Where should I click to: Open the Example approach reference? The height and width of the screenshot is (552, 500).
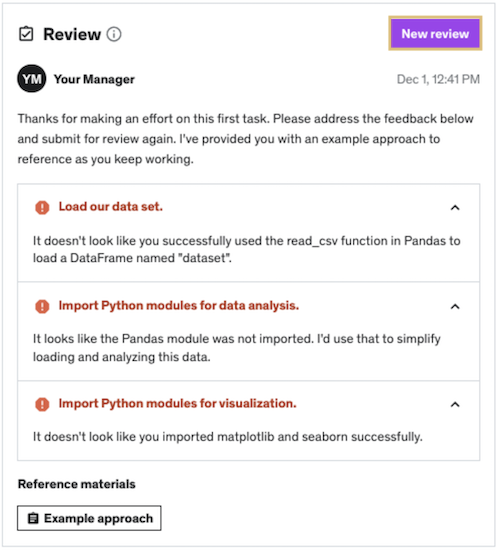click(89, 518)
